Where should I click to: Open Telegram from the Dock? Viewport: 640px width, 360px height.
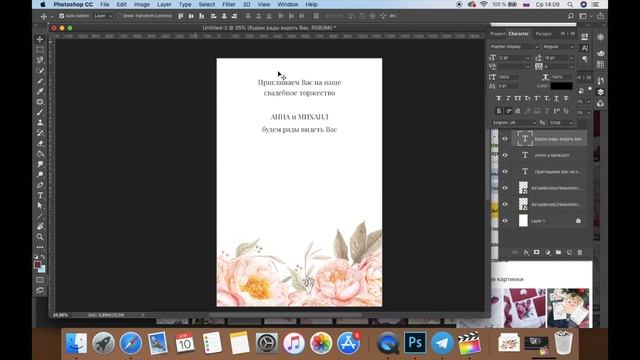(x=442, y=342)
